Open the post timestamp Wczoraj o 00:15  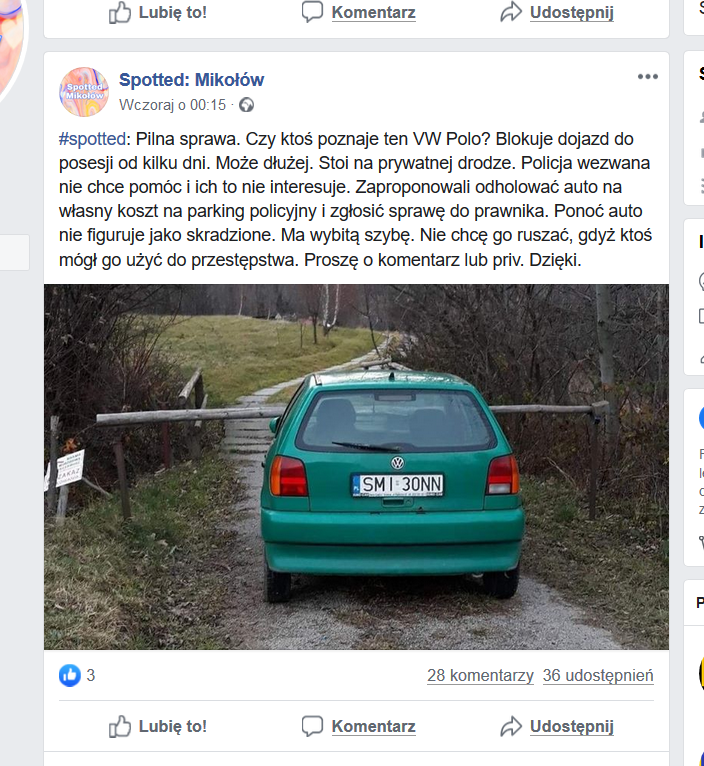[x=172, y=105]
